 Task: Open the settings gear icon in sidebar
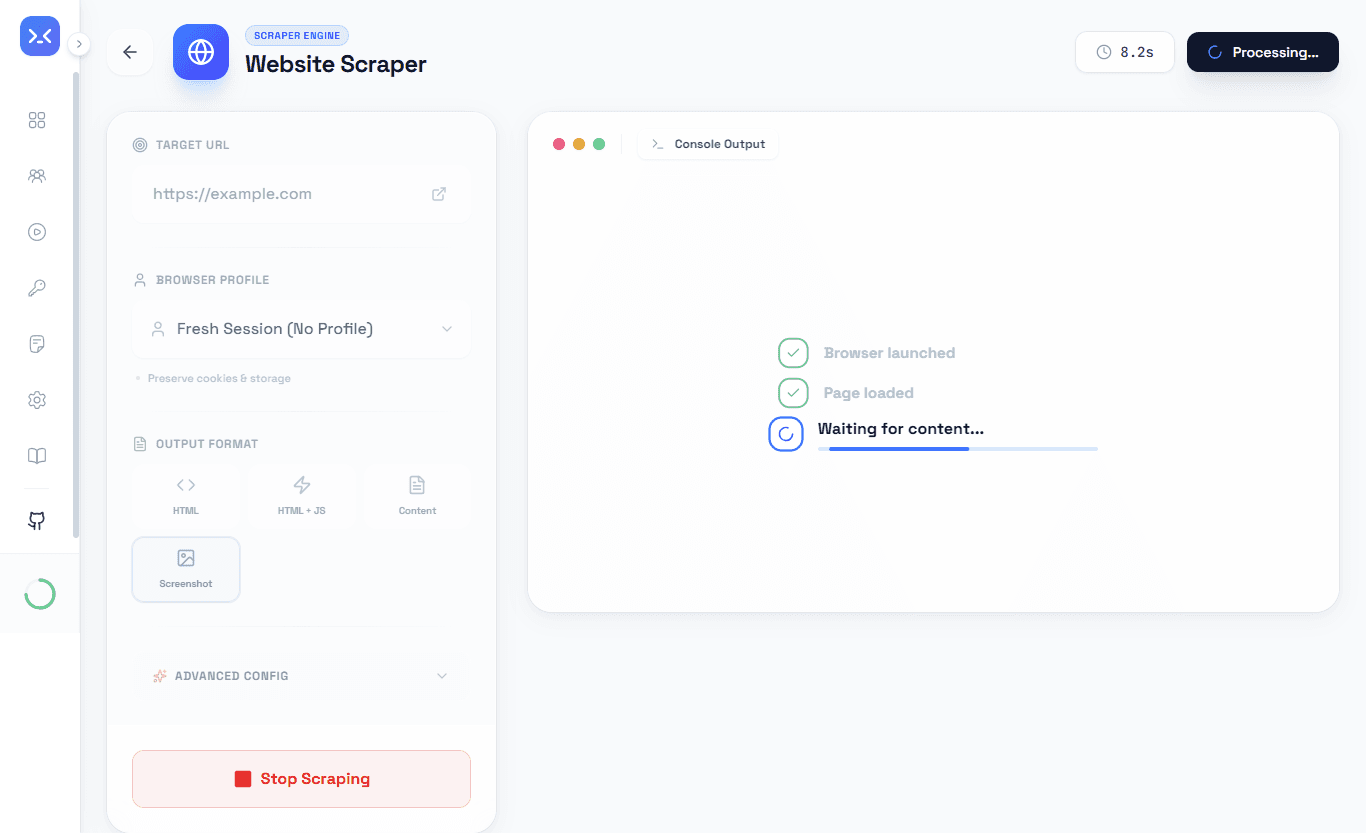37,400
